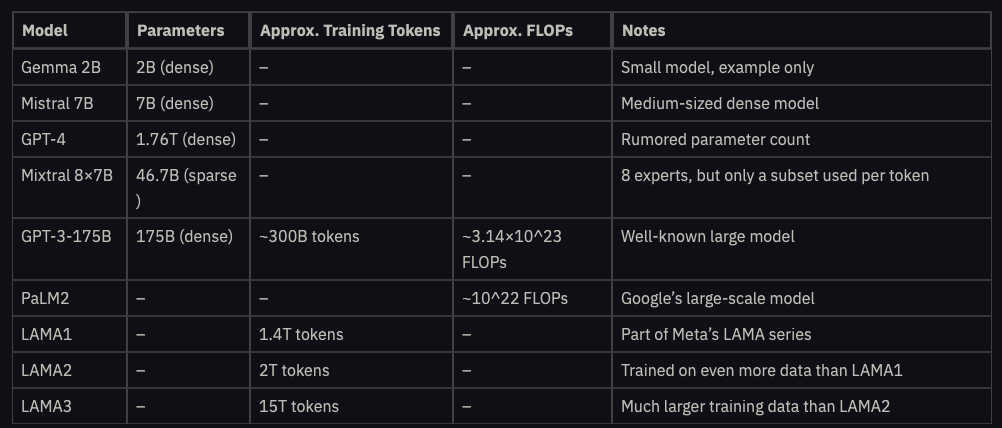Click the "Rumored parameter count" note
The height and width of the screenshot is (428, 1002).
[x=715, y=140]
